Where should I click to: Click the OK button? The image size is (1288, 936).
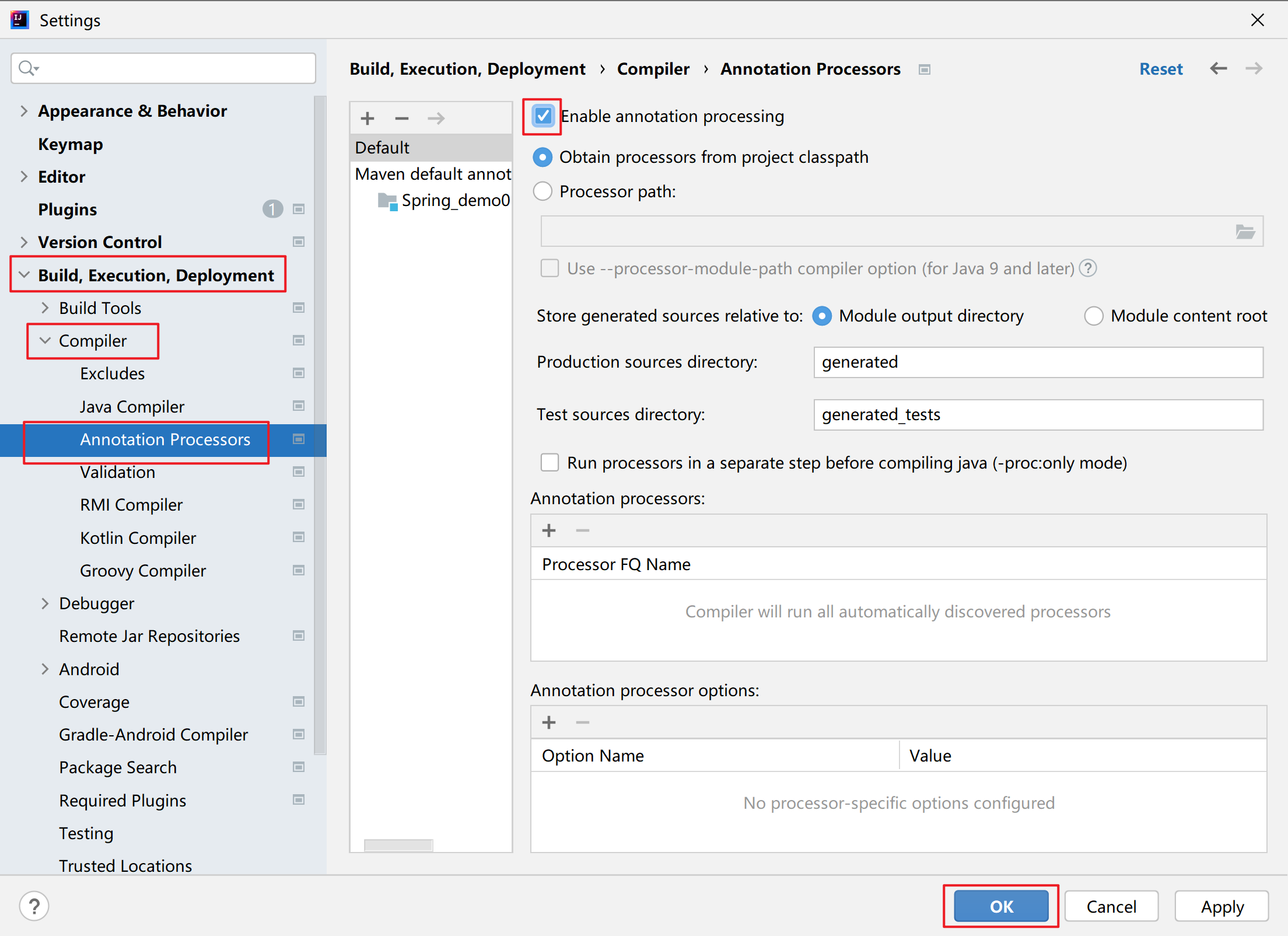[x=1001, y=906]
